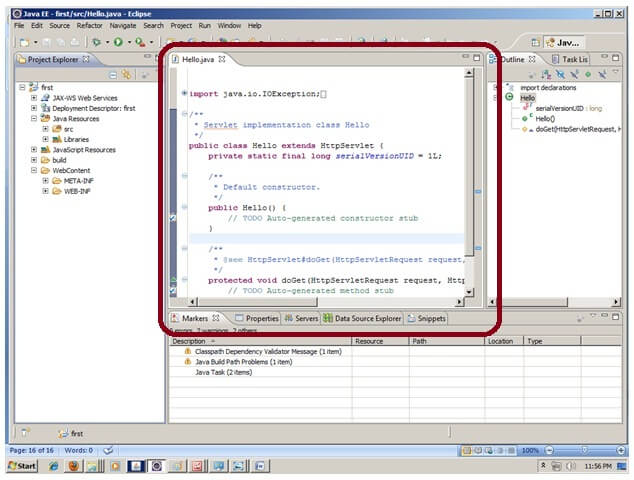Expand JAX-WS Web Services node
The width and height of the screenshot is (634, 480).
(34, 98)
